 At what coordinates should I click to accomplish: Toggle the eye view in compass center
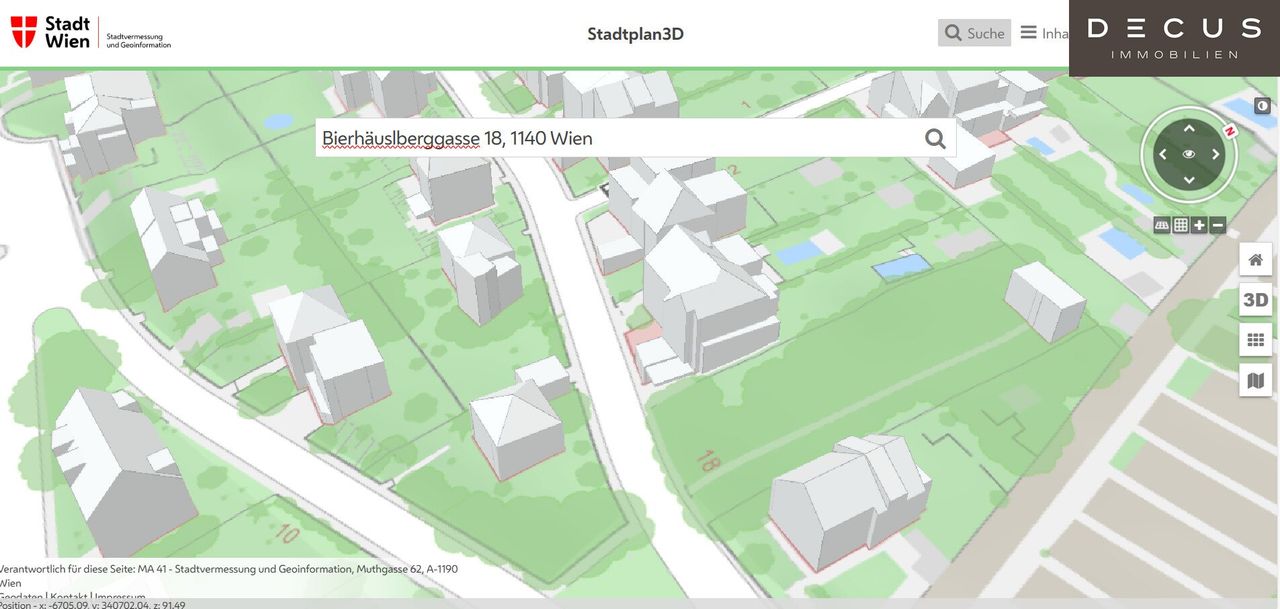[x=1189, y=154]
